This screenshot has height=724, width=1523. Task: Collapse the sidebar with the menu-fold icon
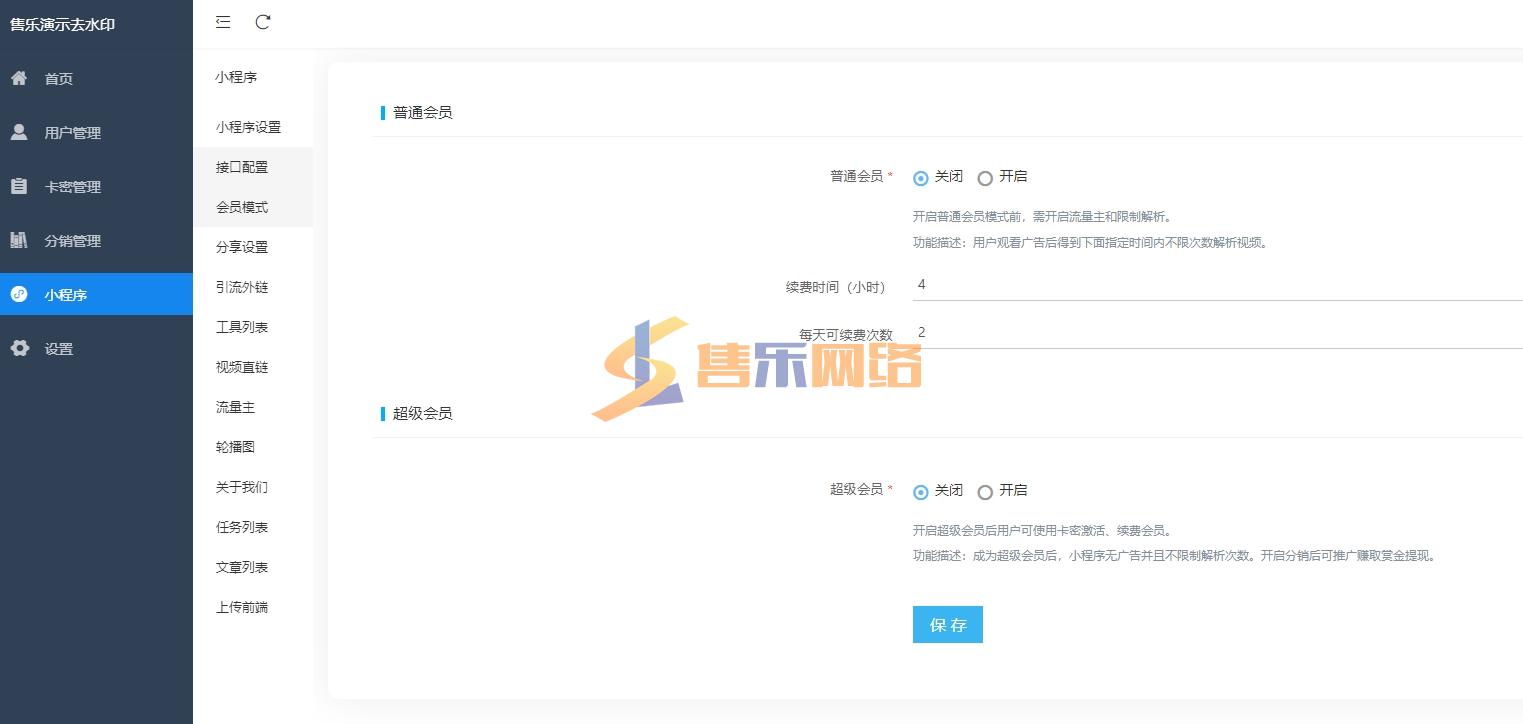pyautogui.click(x=223, y=22)
